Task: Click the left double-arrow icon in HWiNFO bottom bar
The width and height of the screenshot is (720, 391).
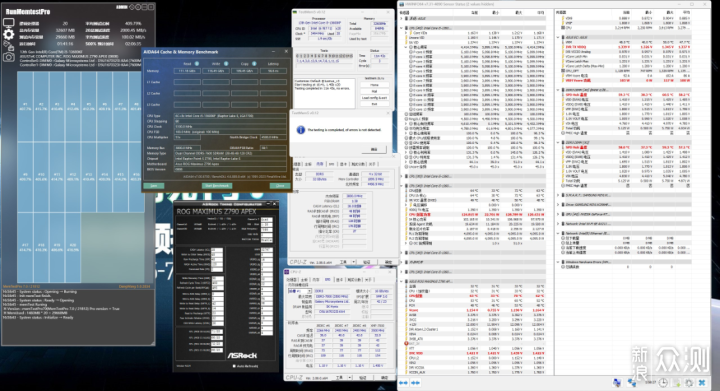Action: point(403,383)
